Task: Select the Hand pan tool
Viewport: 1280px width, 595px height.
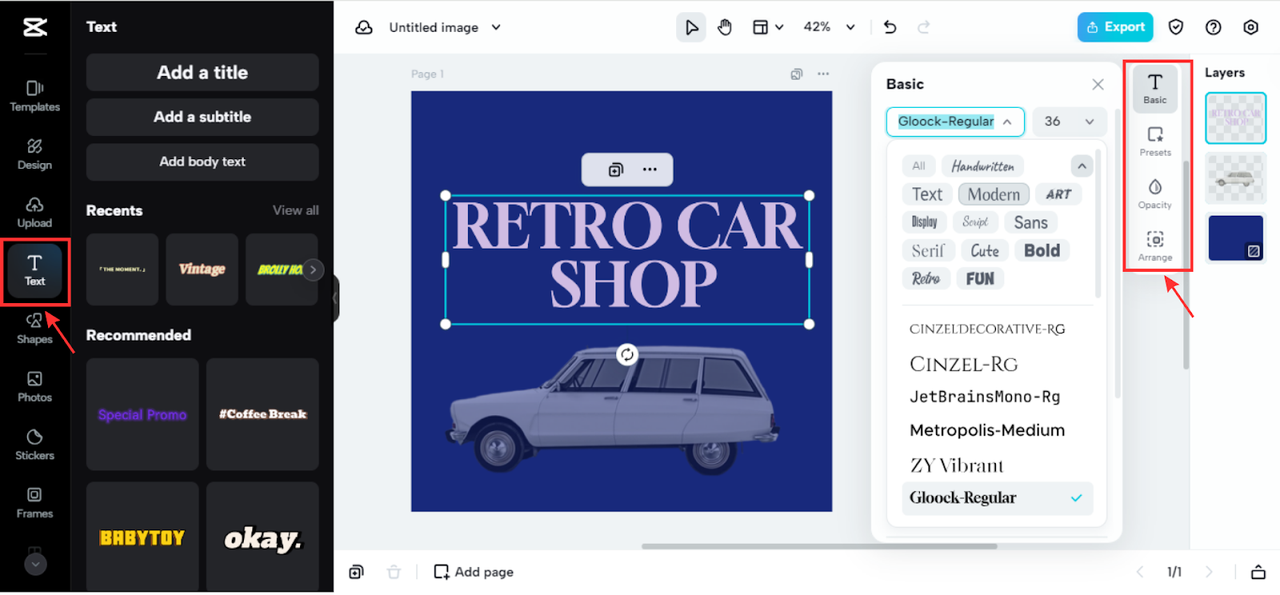Action: [x=725, y=27]
